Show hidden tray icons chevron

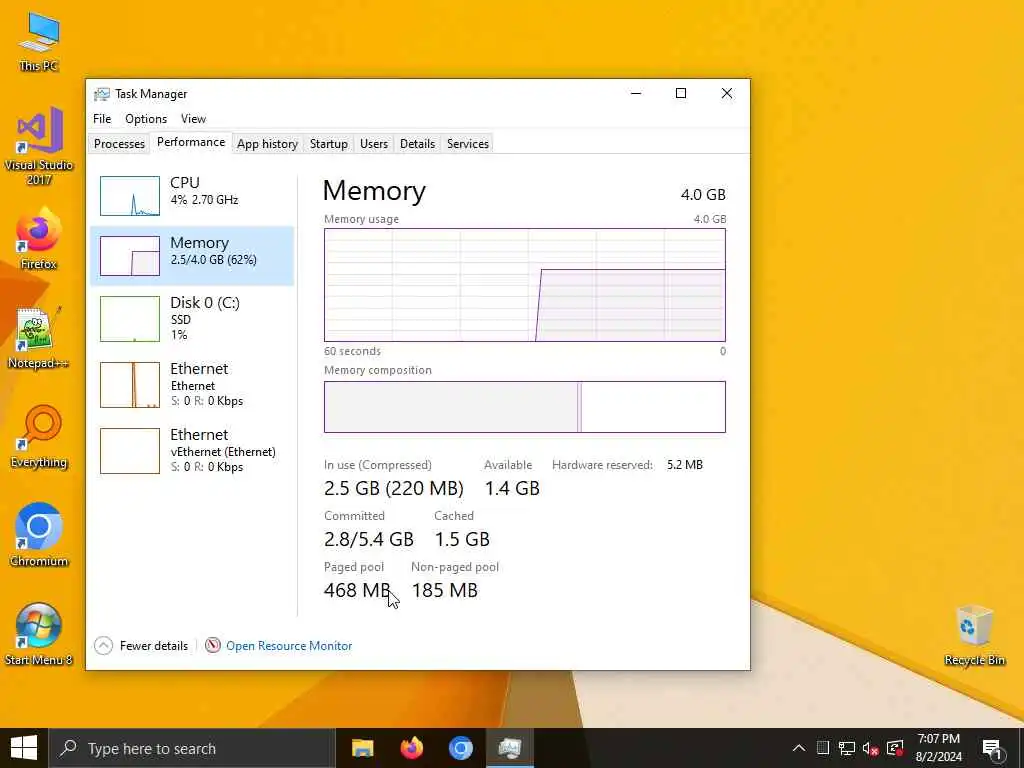click(799, 748)
